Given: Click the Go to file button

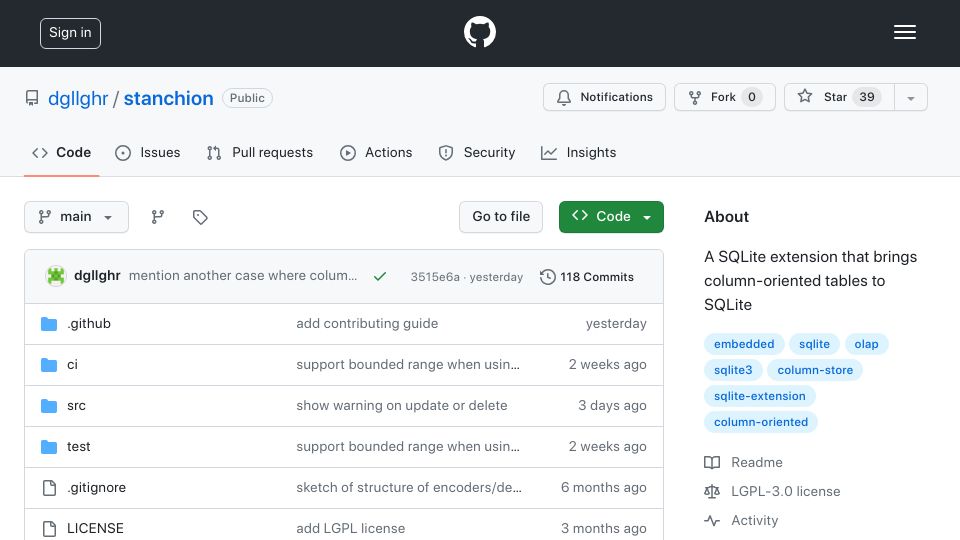Looking at the screenshot, I should [501, 217].
